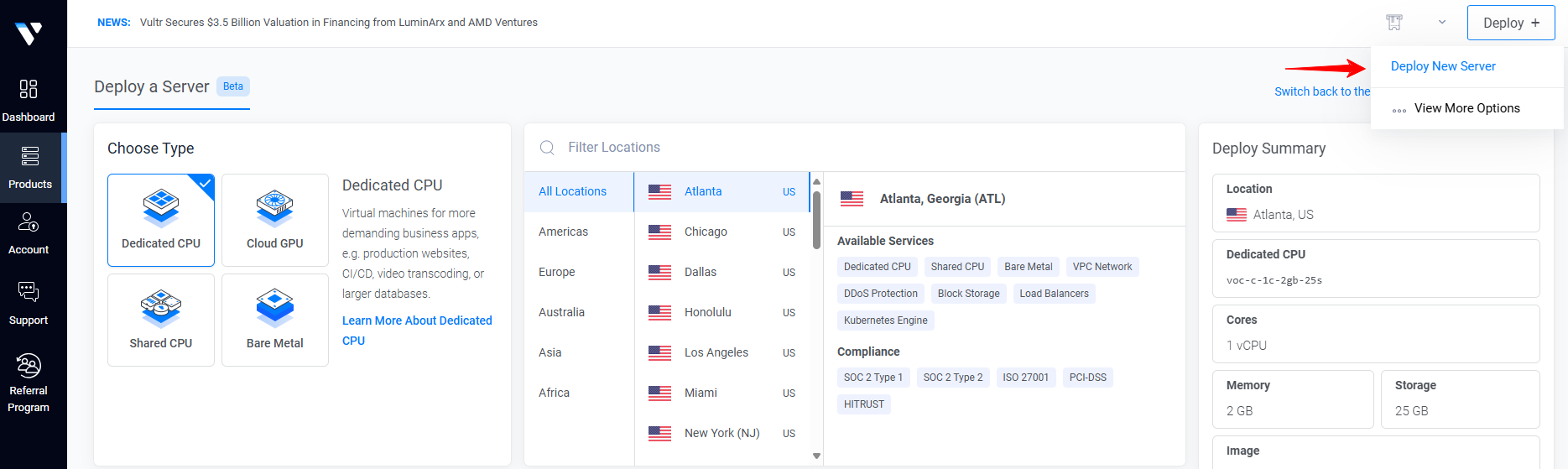Click the Cloud GPU chip icon
This screenshot has width=1568, height=469.
click(275, 208)
